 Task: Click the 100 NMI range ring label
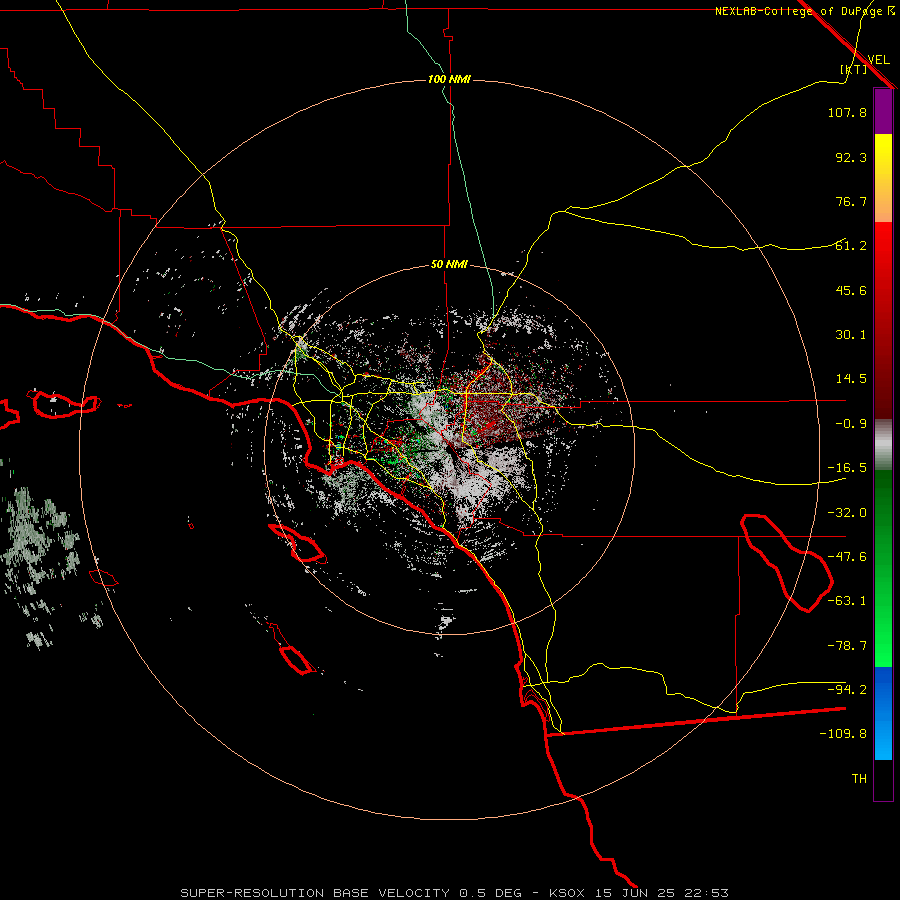[x=449, y=79]
